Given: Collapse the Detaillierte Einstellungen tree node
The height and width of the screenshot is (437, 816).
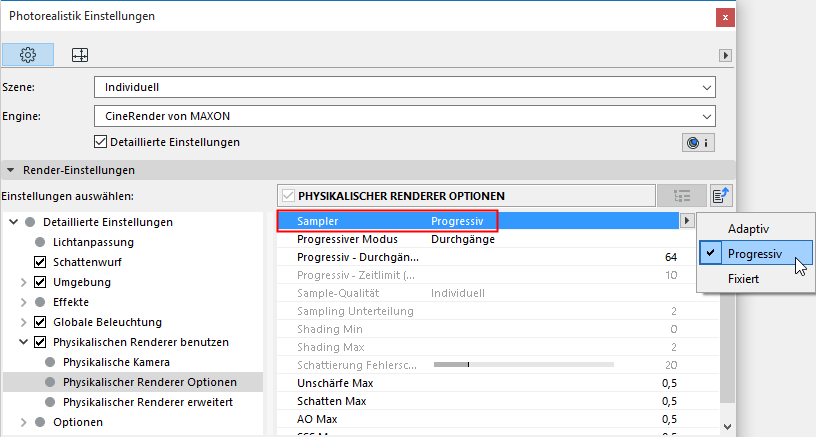Looking at the screenshot, I should click(x=14, y=222).
